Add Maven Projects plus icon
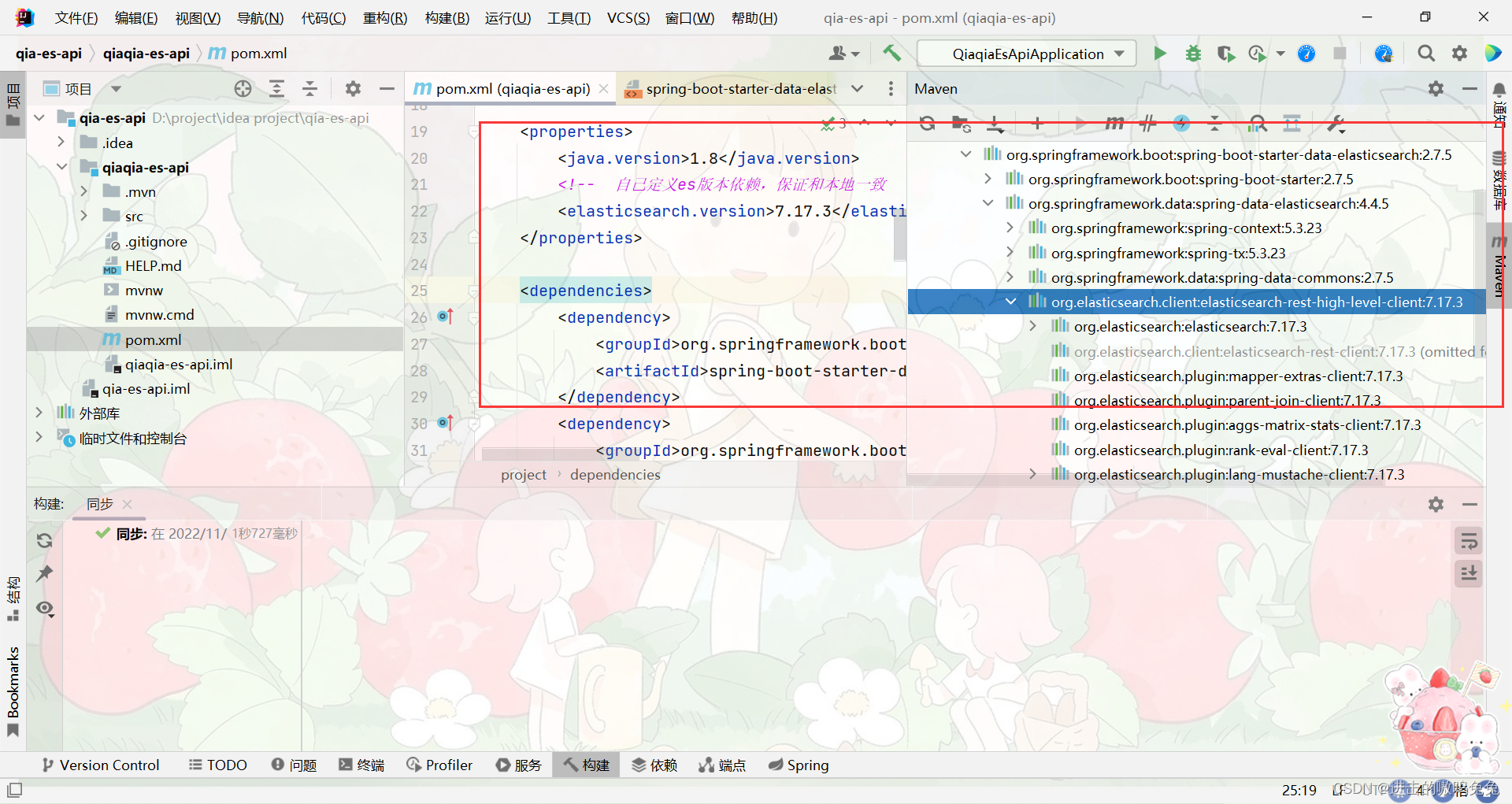This screenshot has height=804, width=1512. coord(1037,123)
